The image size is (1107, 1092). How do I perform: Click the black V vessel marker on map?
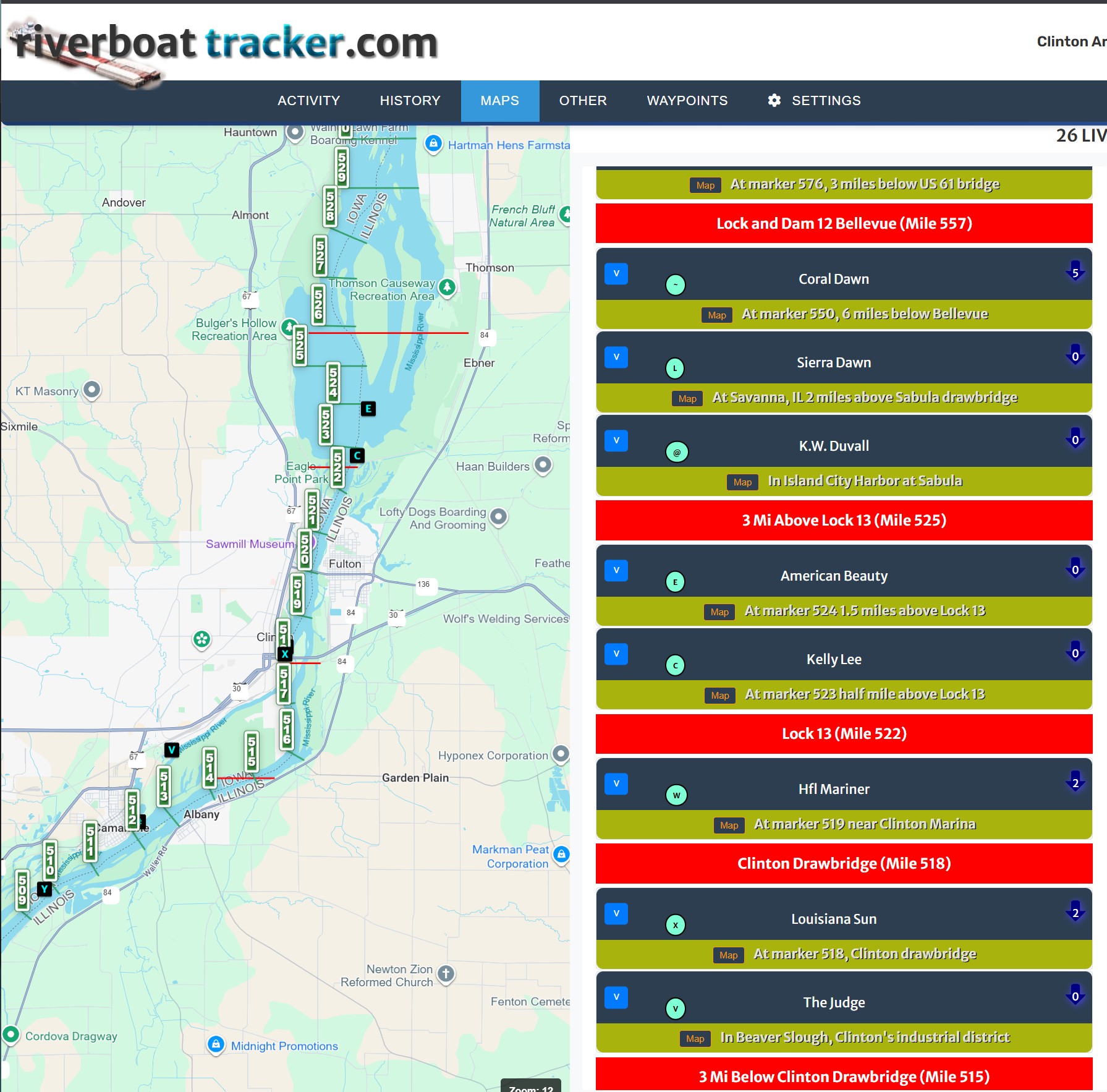pos(172,750)
